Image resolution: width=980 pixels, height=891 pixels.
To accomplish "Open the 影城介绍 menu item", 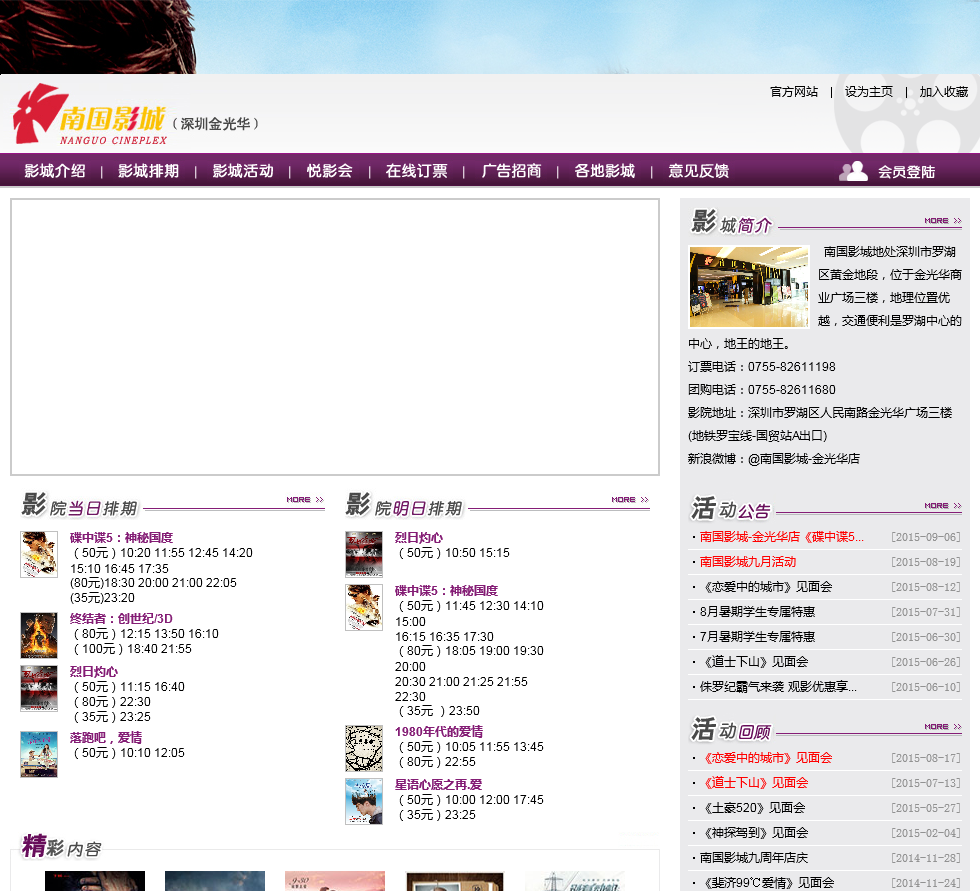I will (x=55, y=171).
